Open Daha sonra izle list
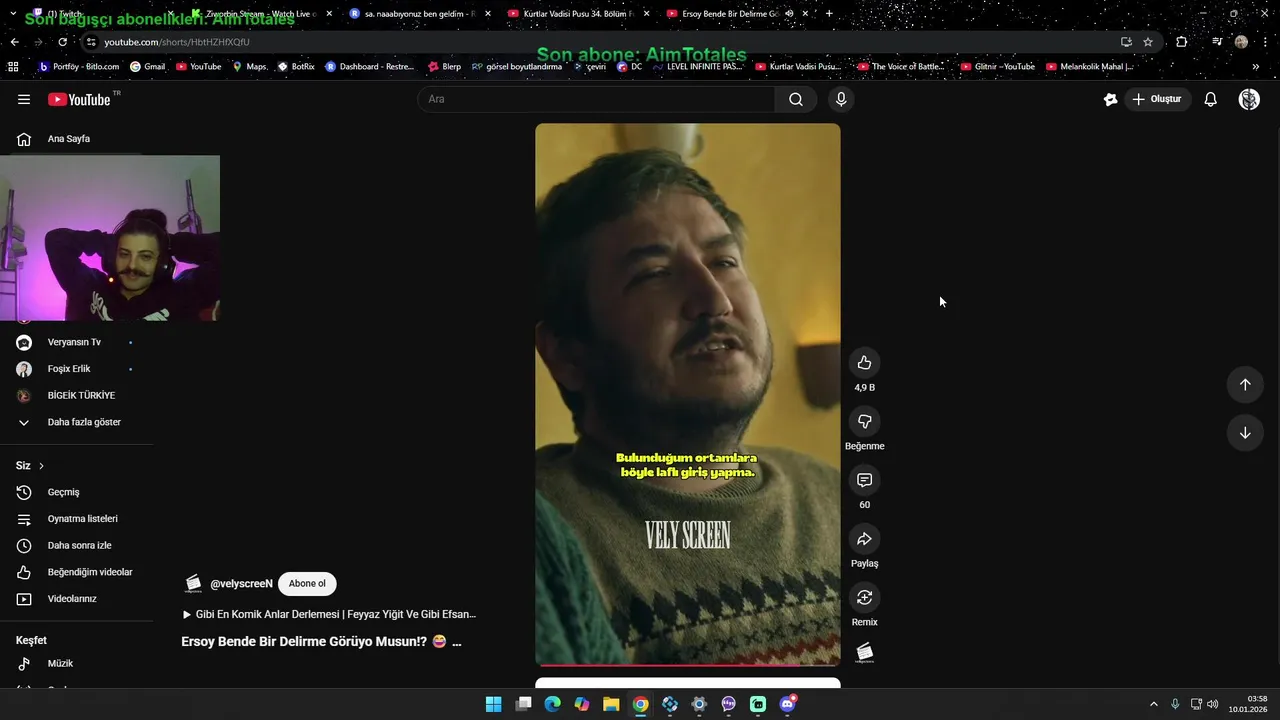1280x720 pixels. (x=78, y=545)
